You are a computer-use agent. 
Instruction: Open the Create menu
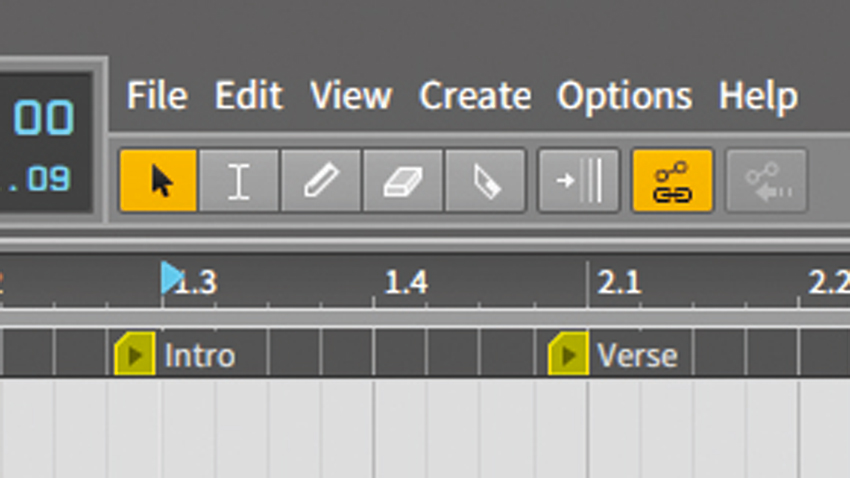tap(475, 96)
